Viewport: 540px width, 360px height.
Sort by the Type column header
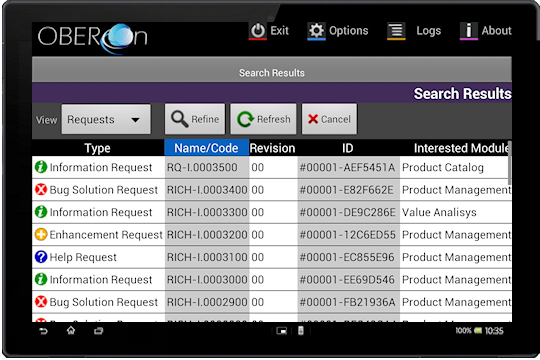pos(98,148)
